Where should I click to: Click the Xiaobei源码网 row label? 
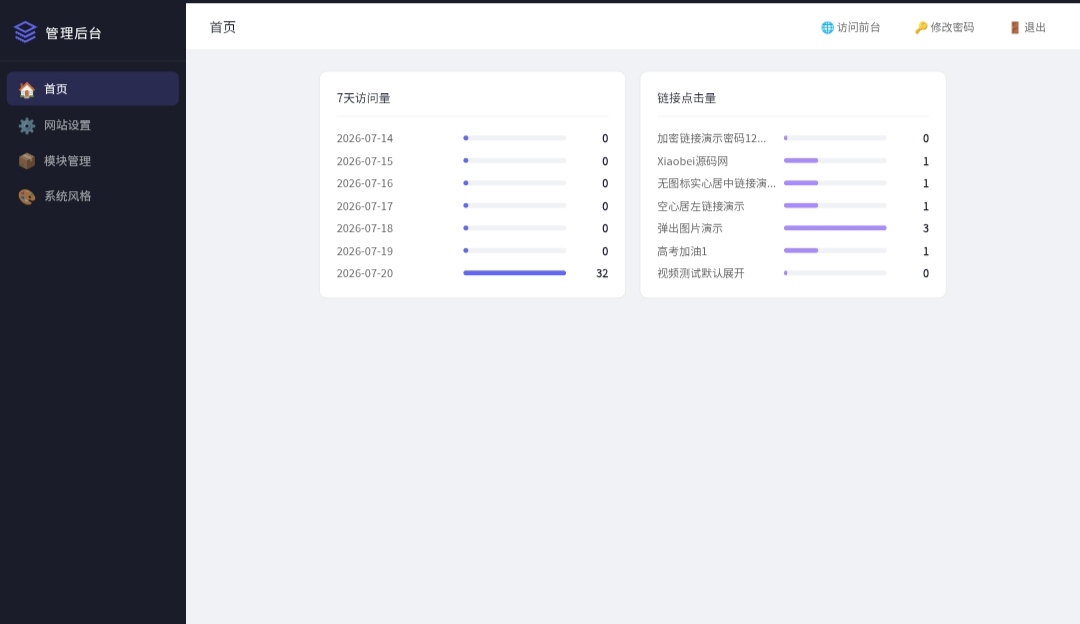click(x=692, y=161)
